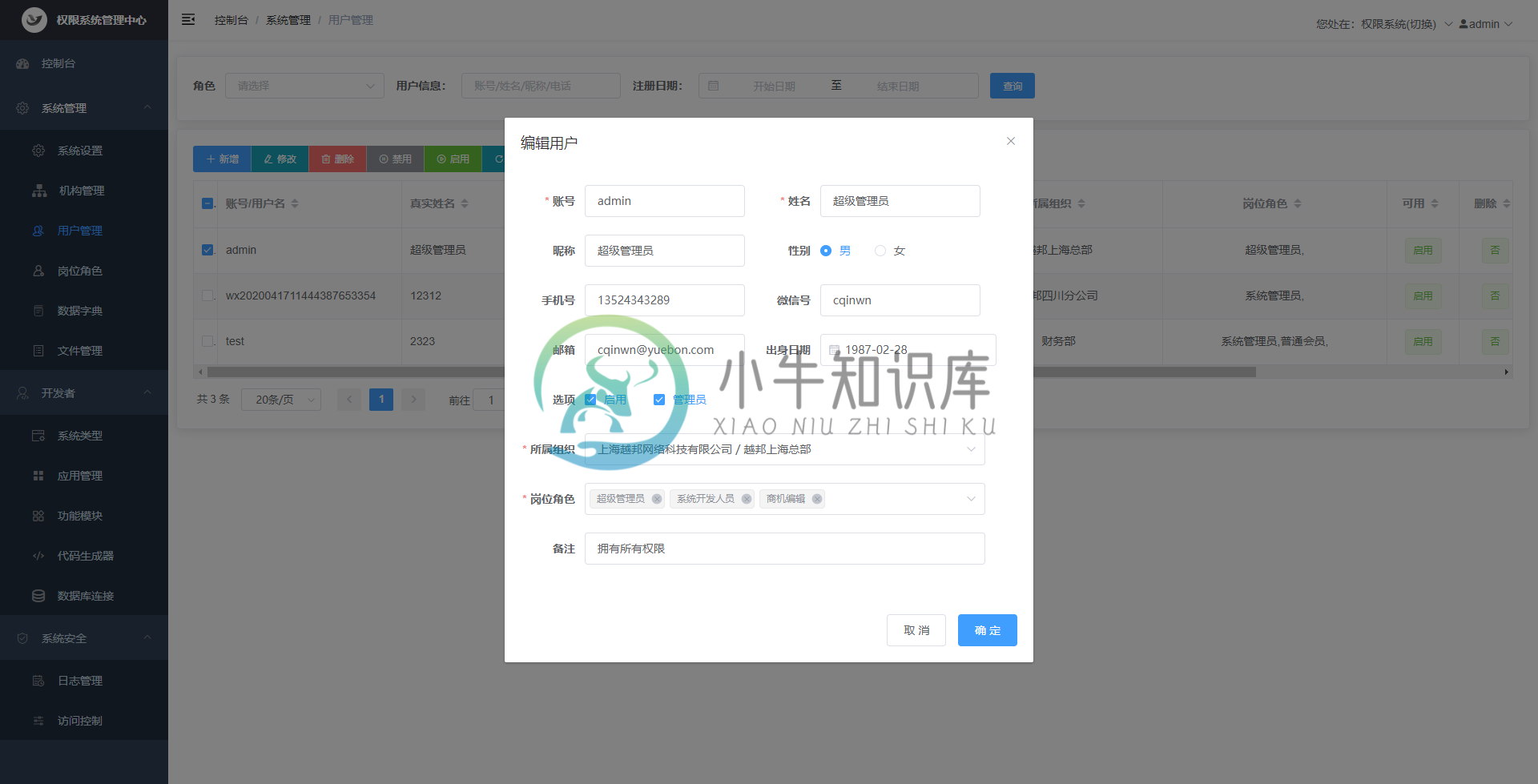Click the calendar icon in the 注册日期 filter
This screenshot has height=784, width=1538.
[x=714, y=86]
